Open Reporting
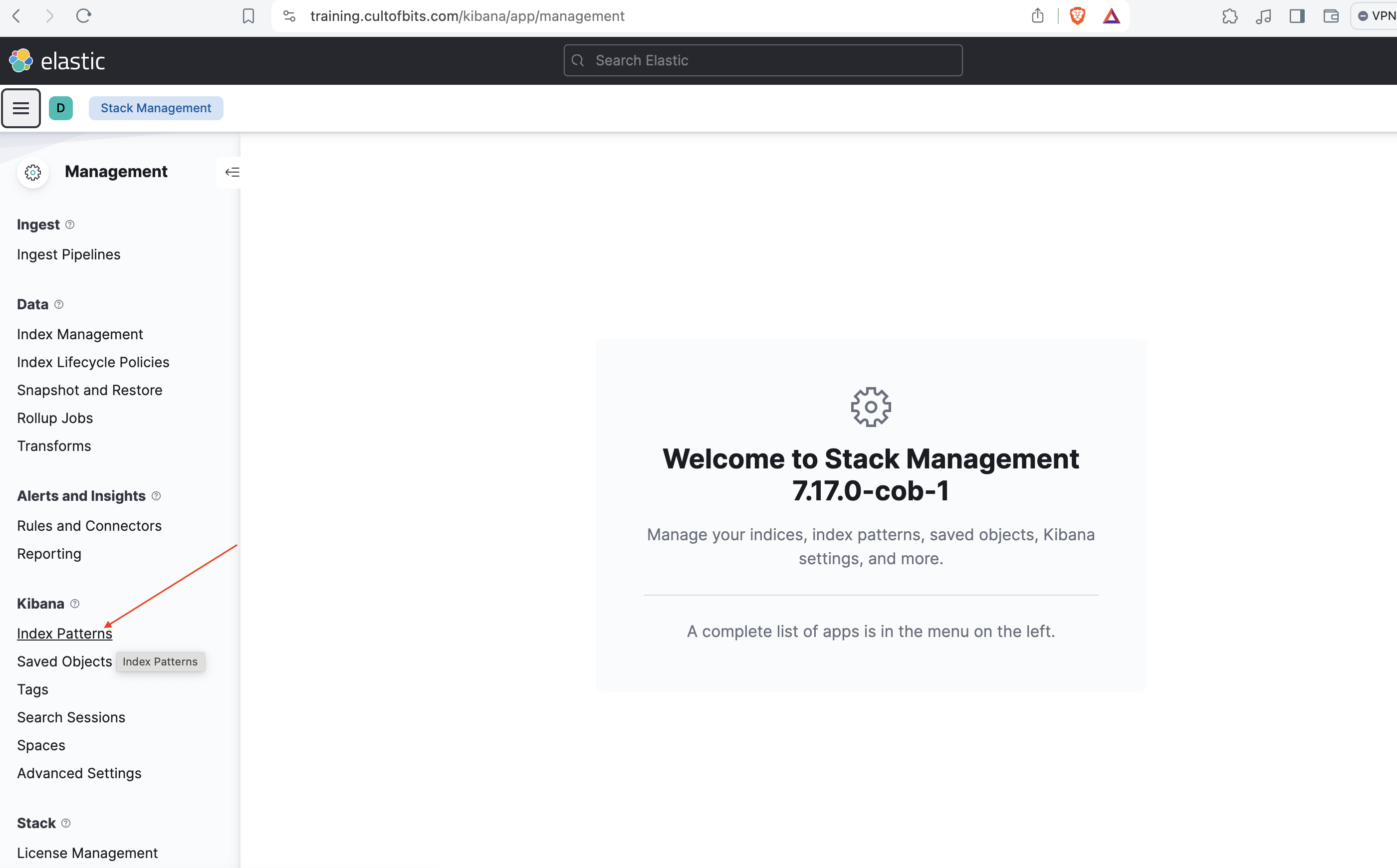 [49, 554]
